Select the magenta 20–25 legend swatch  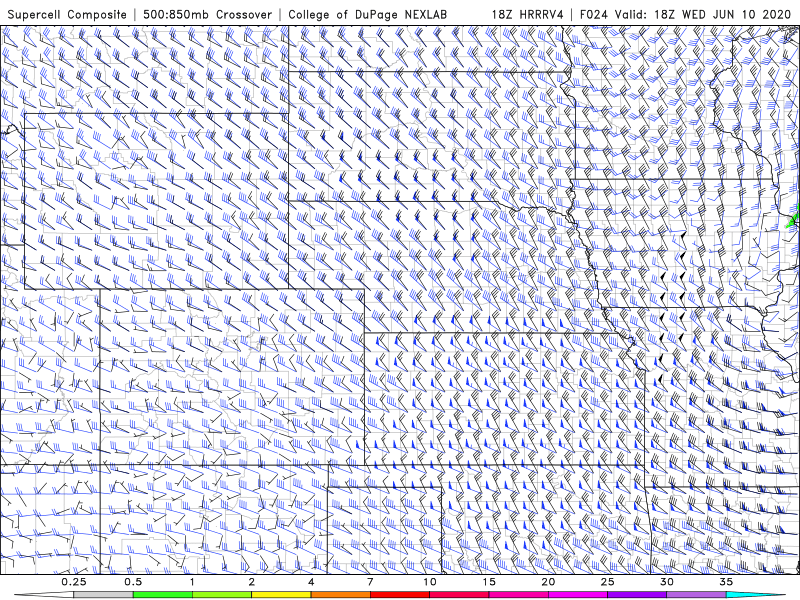(x=578, y=595)
